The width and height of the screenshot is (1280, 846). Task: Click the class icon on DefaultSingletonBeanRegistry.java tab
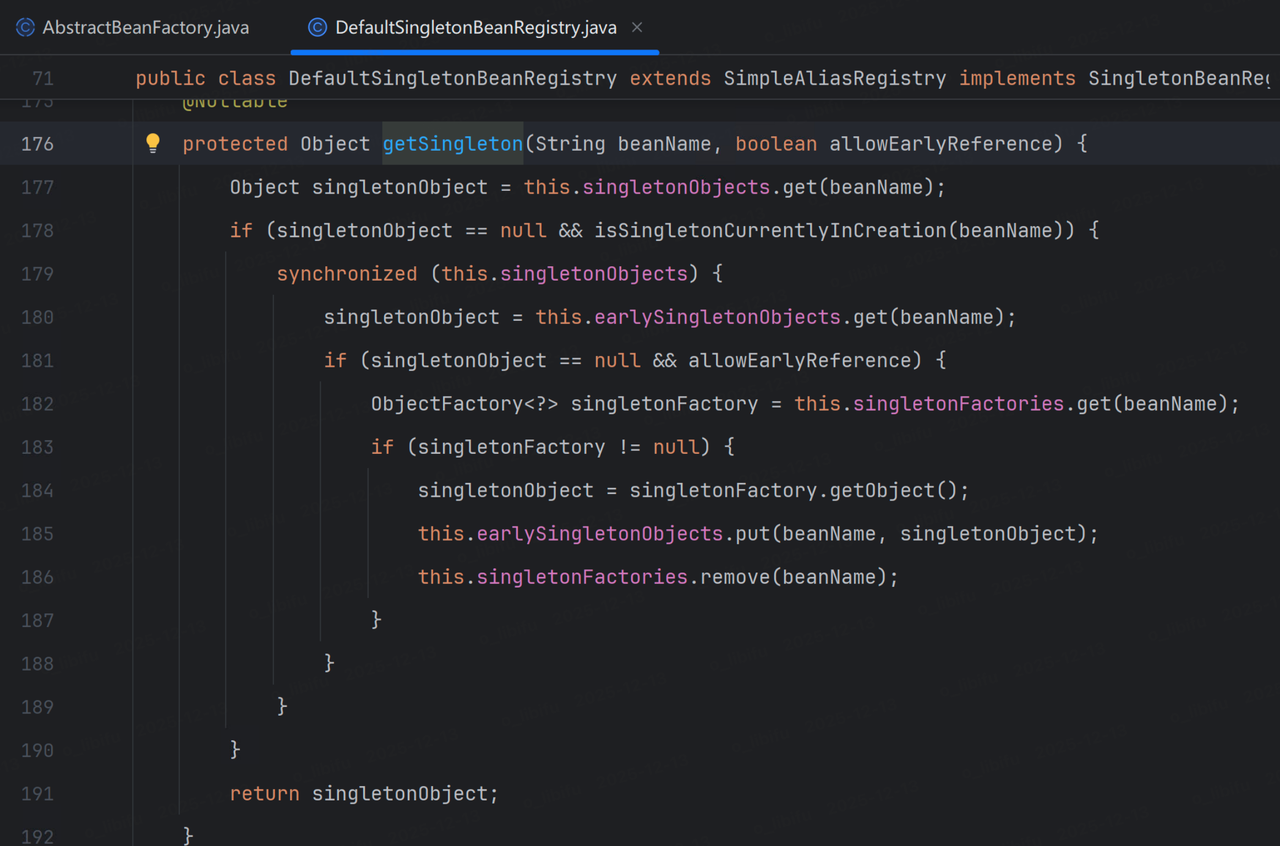317,27
